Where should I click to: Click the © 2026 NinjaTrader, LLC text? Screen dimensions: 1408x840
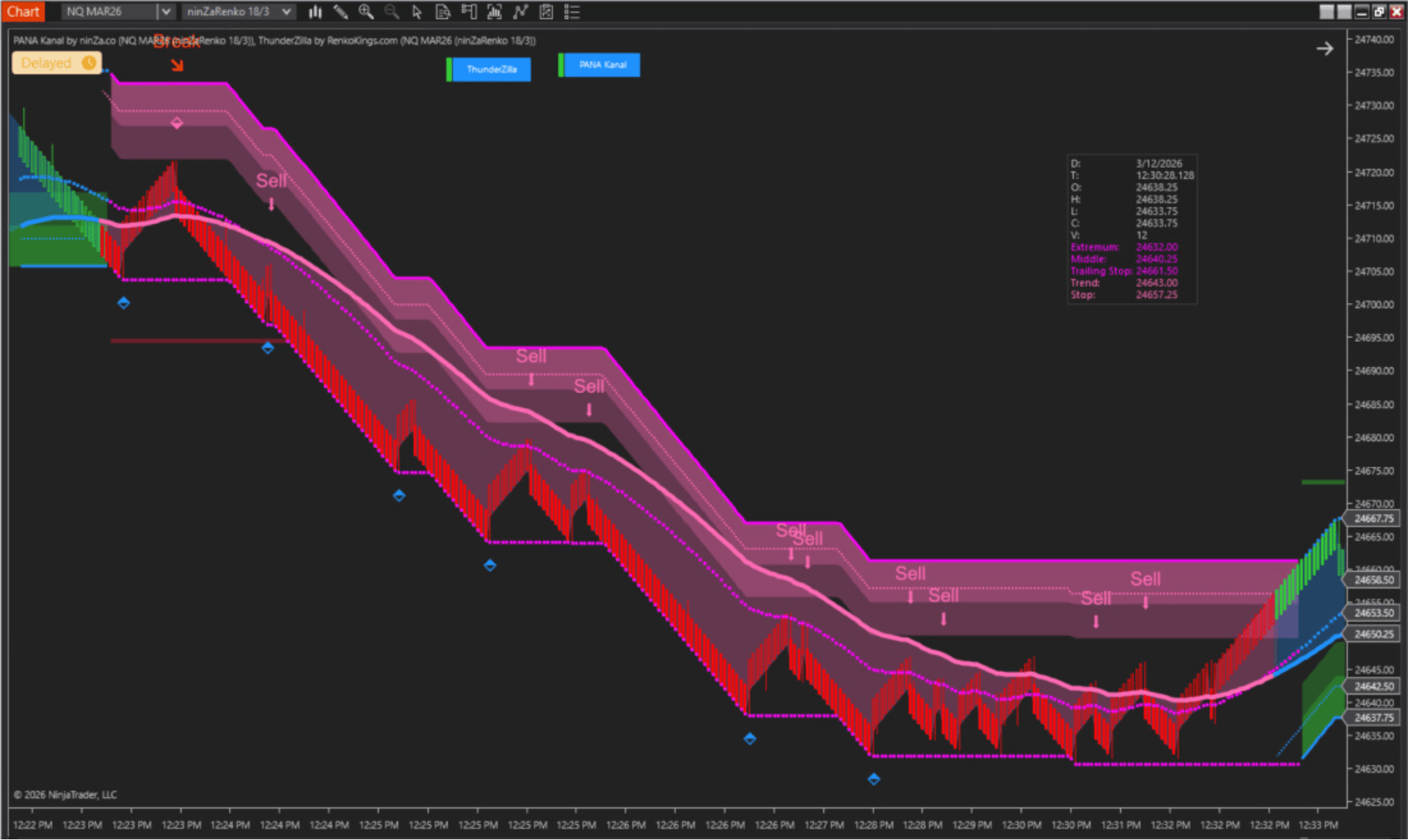(65, 795)
